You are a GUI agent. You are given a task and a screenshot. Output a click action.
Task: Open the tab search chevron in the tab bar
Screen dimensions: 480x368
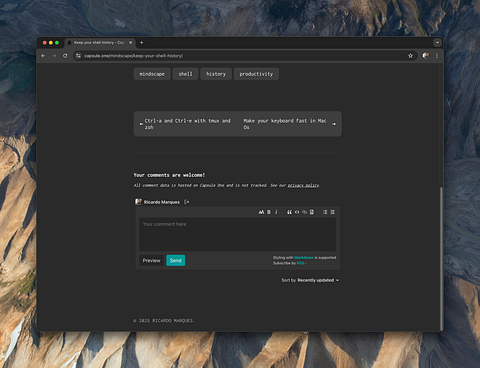pos(437,42)
